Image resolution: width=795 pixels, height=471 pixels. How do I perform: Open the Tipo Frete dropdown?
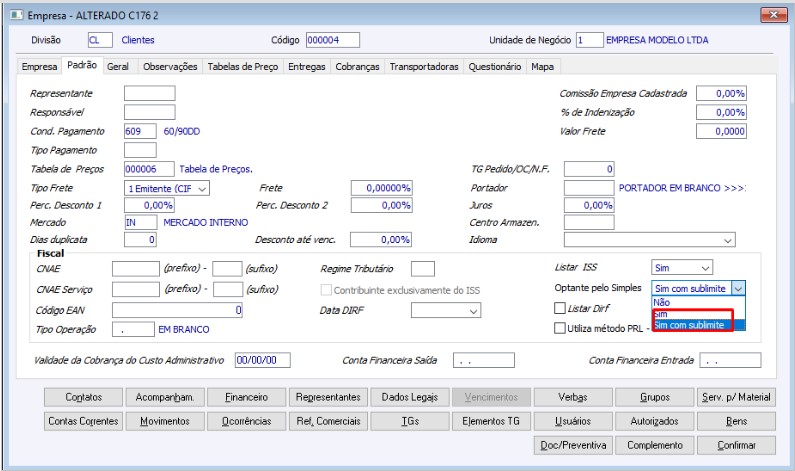pos(202,189)
